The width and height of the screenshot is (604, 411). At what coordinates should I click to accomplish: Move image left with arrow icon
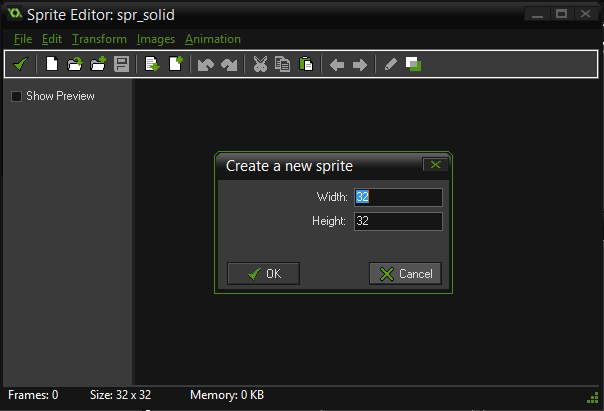tap(337, 65)
